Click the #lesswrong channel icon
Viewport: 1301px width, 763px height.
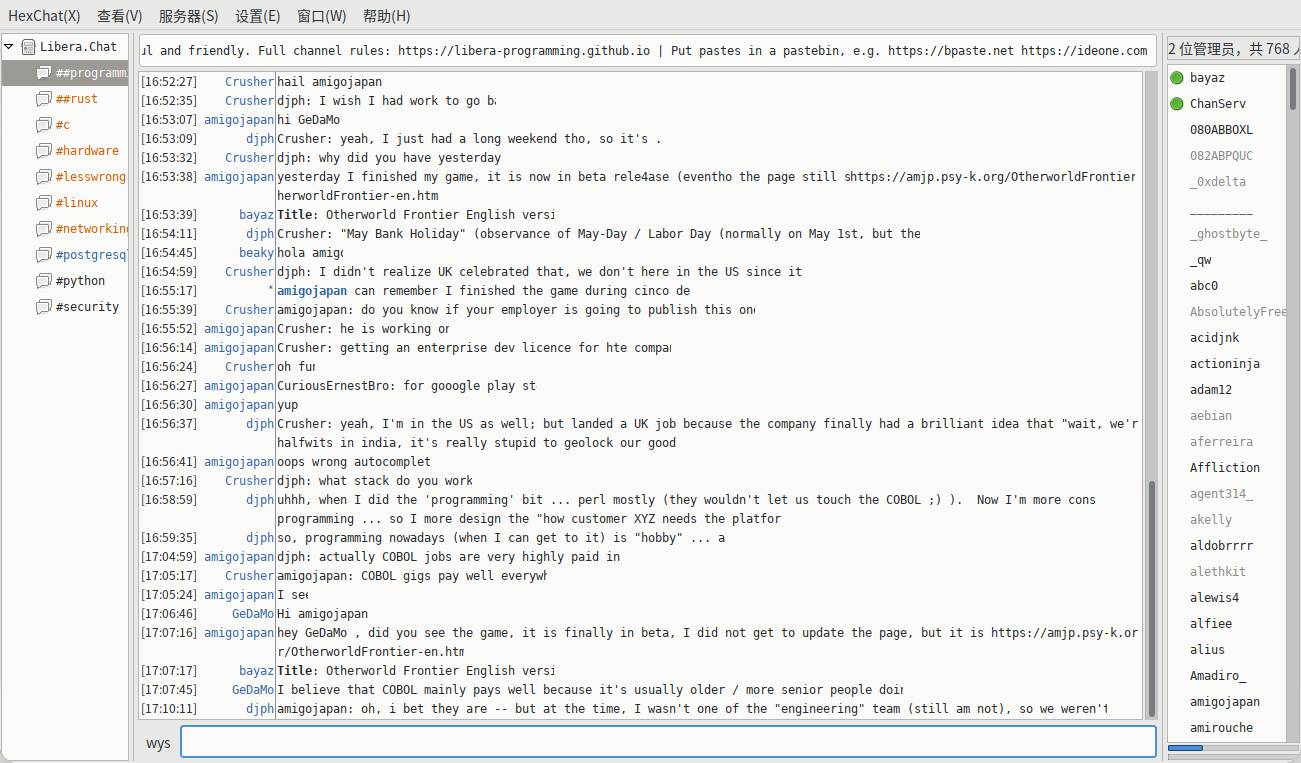coord(43,176)
